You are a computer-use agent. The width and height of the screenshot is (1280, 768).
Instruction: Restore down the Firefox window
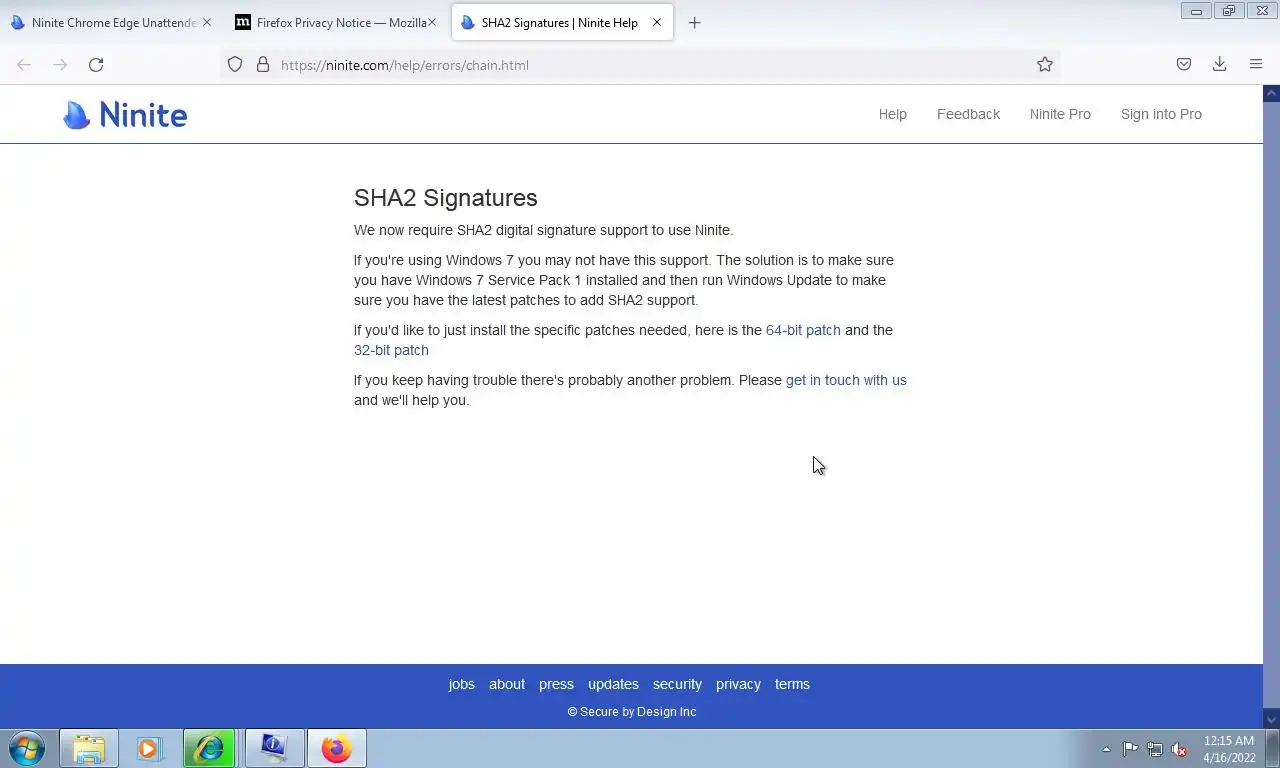click(x=1229, y=11)
